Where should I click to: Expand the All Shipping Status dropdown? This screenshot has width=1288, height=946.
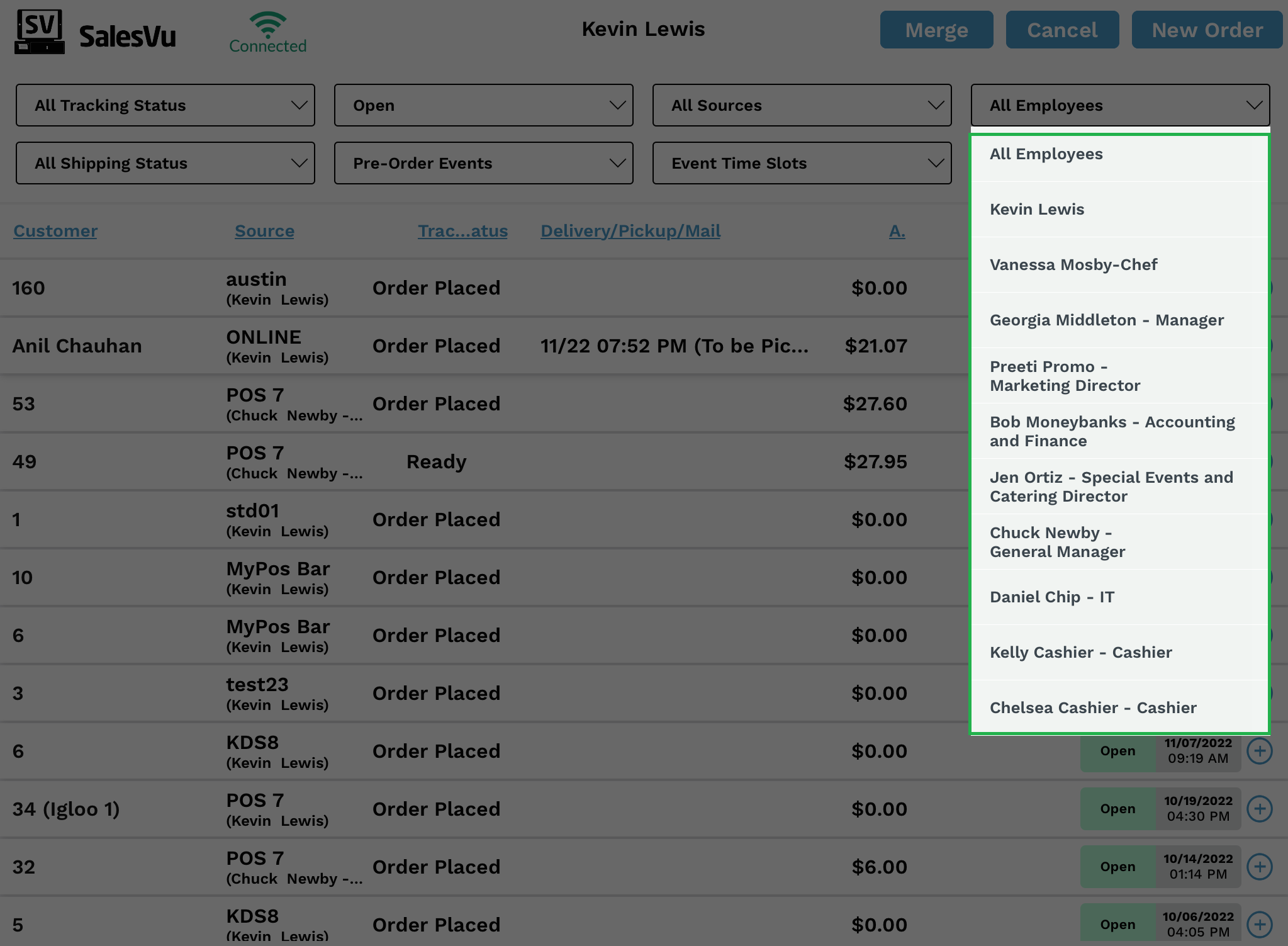click(x=165, y=163)
